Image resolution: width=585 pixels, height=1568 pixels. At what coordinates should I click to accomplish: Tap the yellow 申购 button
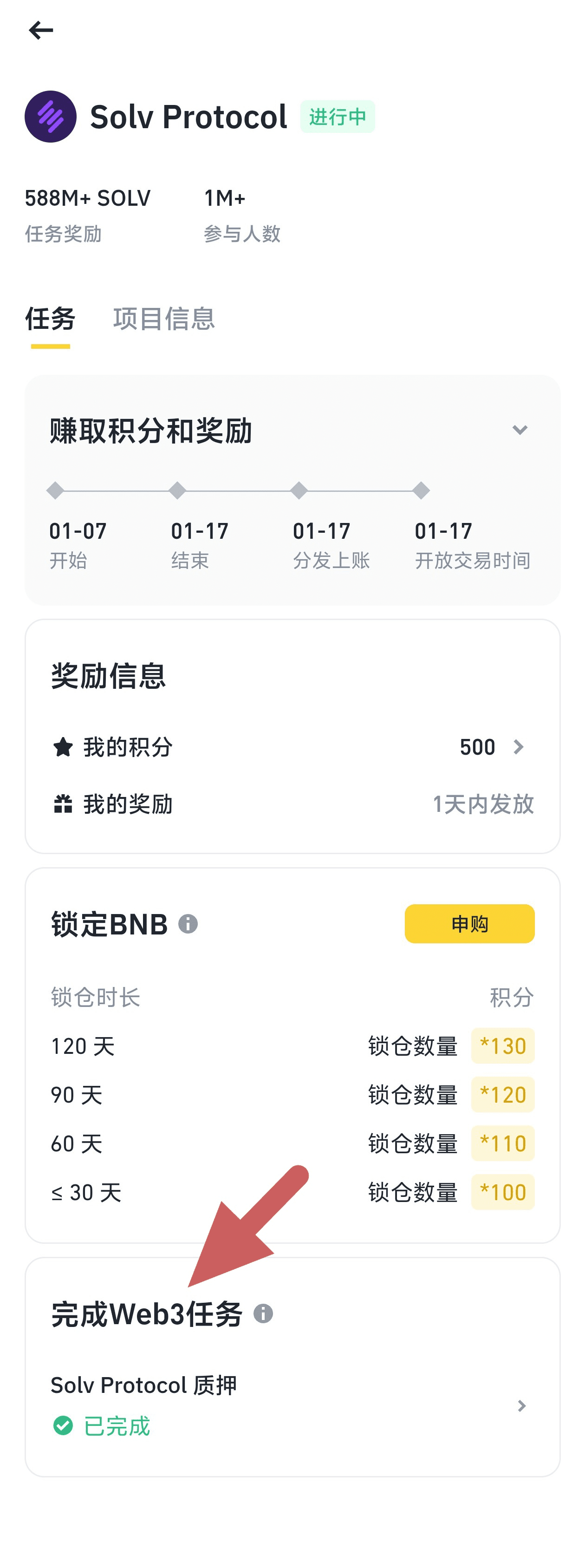469,923
